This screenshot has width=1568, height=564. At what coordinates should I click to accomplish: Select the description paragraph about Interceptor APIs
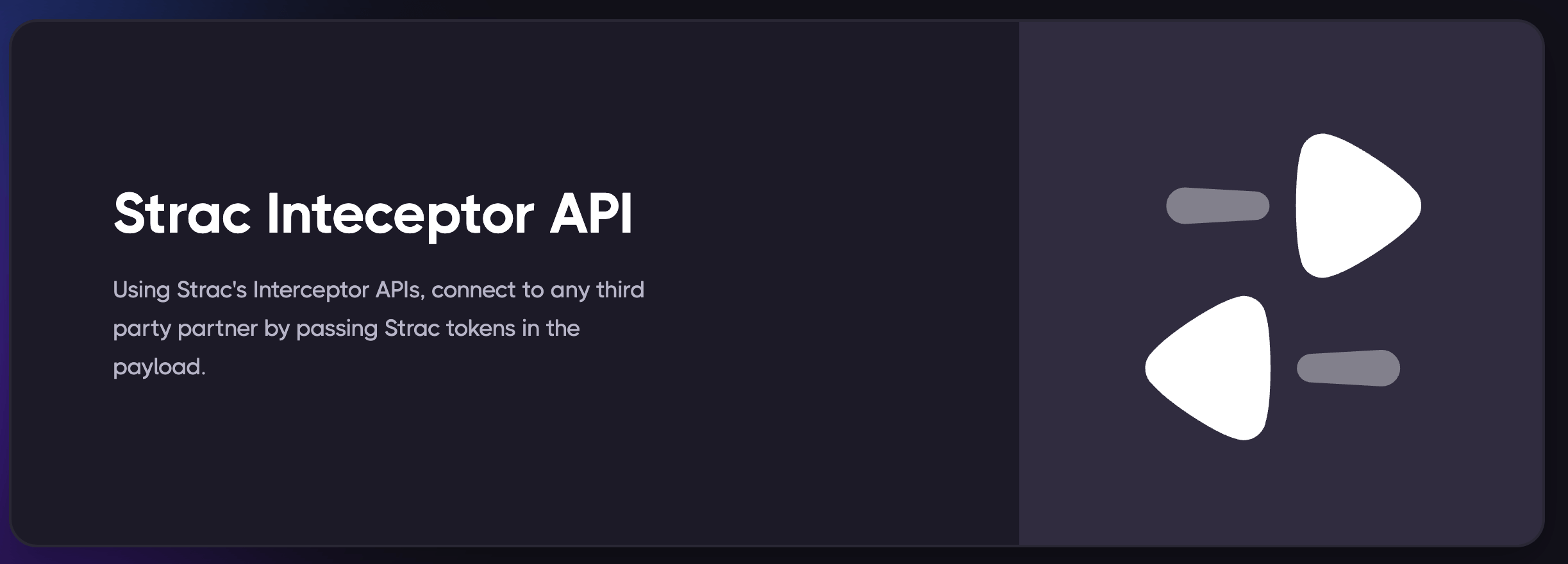[x=378, y=328]
